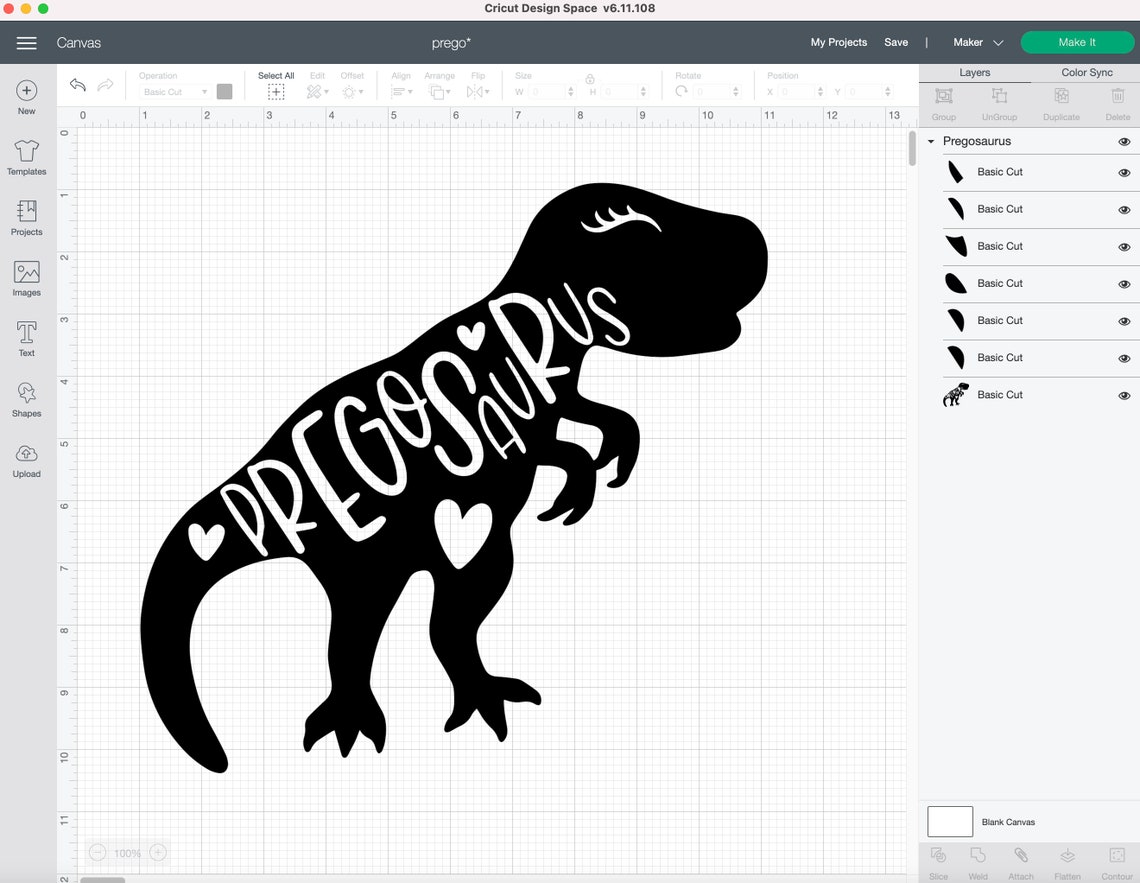Screen dimensions: 1140x883
Task: Click the Contour icon
Action: point(1115,861)
